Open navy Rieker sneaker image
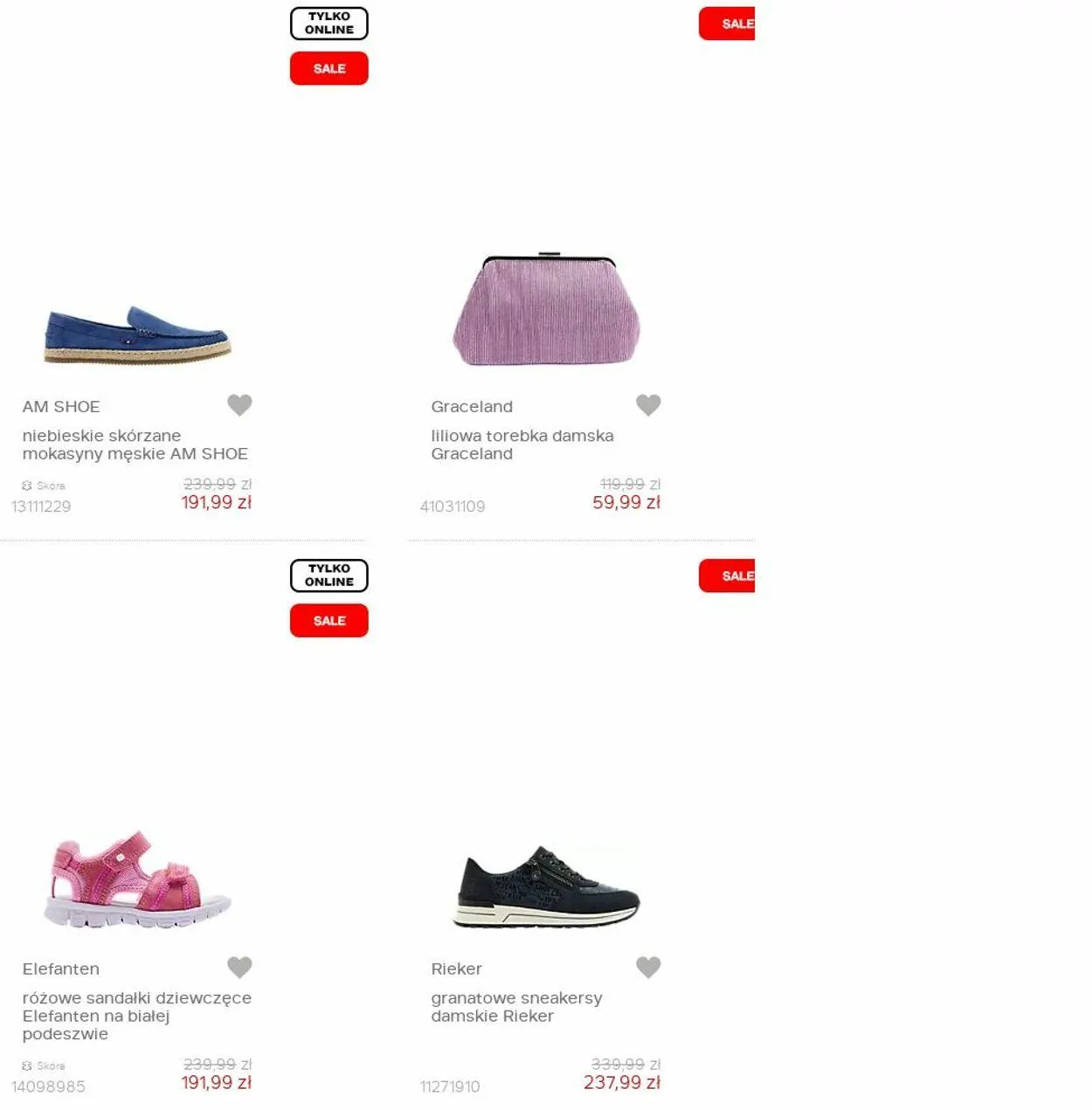Image resolution: width=1092 pixels, height=1110 pixels. [547, 886]
